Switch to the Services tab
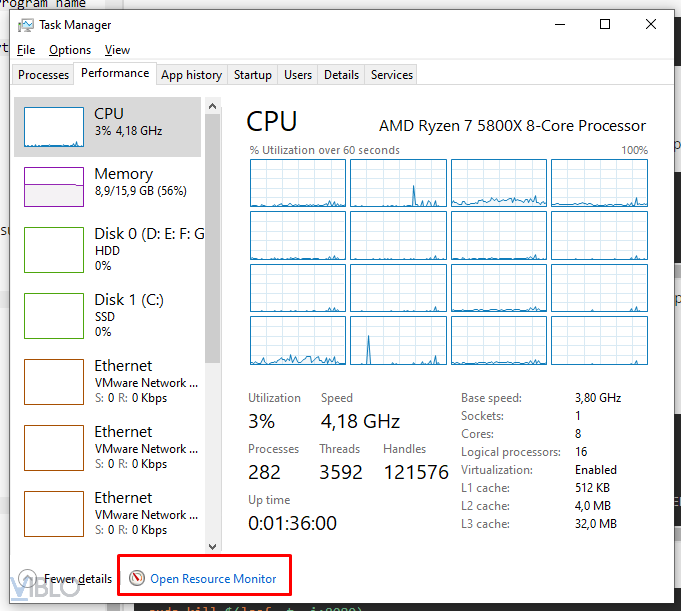Viewport: 681px width, 611px height. [x=392, y=75]
